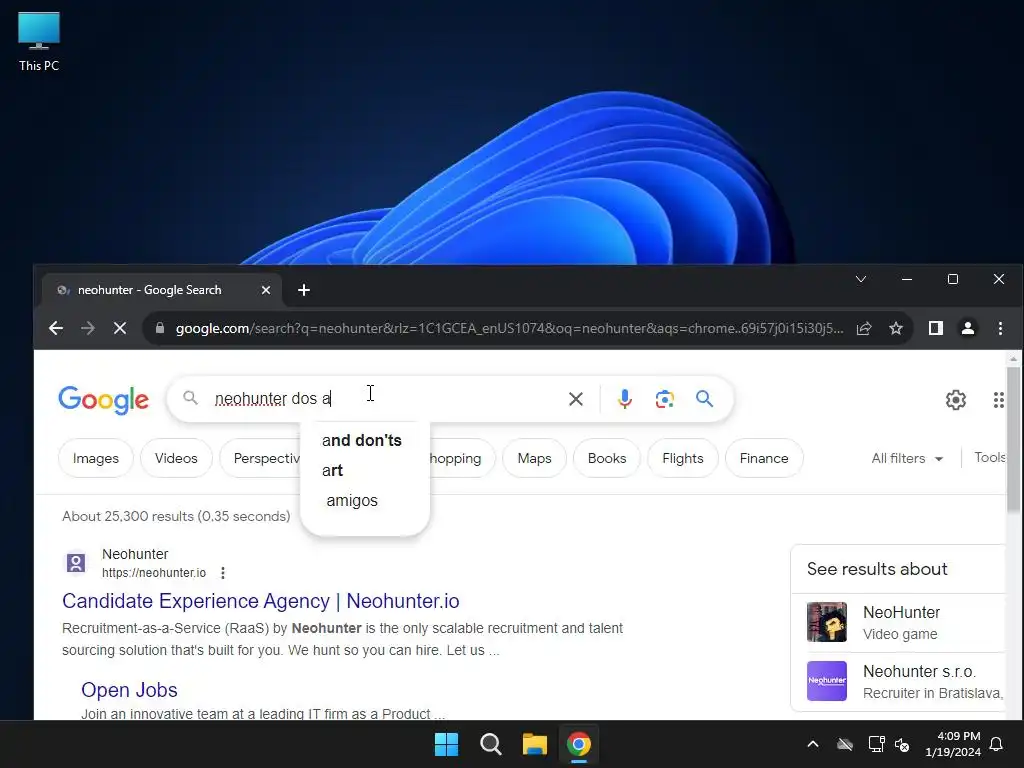Open Windows taskbar search
This screenshot has width=1024, height=768.
pyautogui.click(x=490, y=744)
